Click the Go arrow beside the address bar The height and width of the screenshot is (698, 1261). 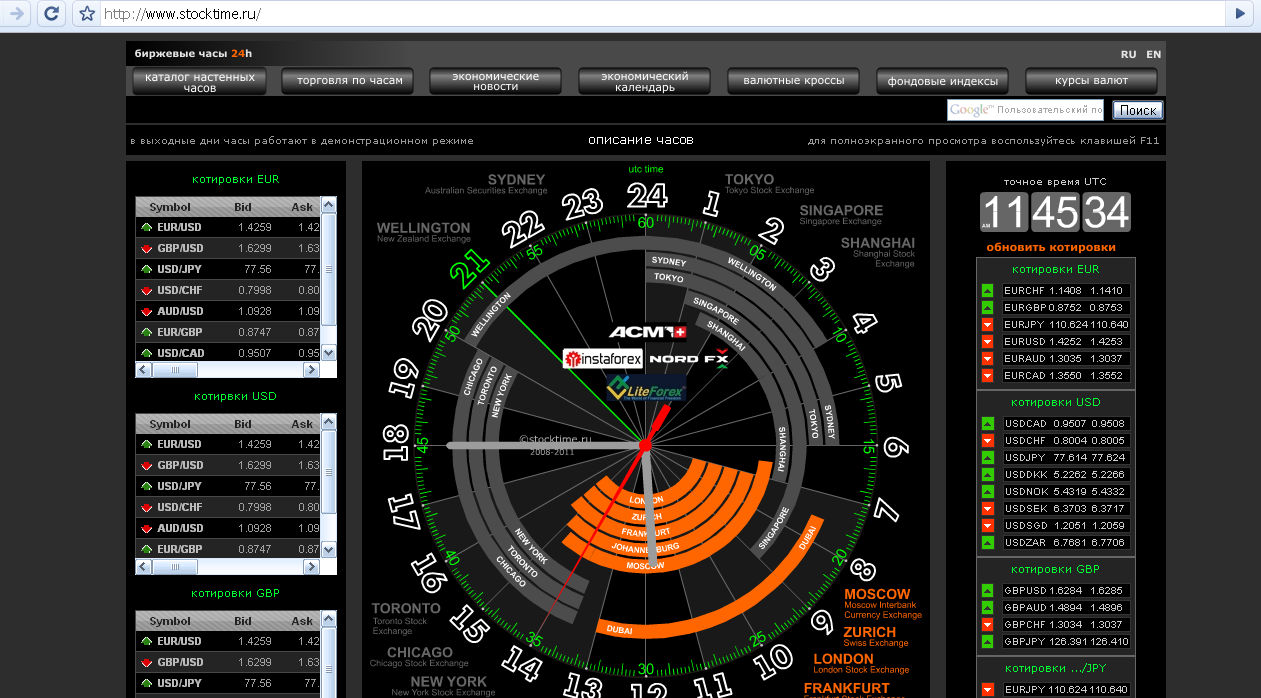tap(1241, 14)
